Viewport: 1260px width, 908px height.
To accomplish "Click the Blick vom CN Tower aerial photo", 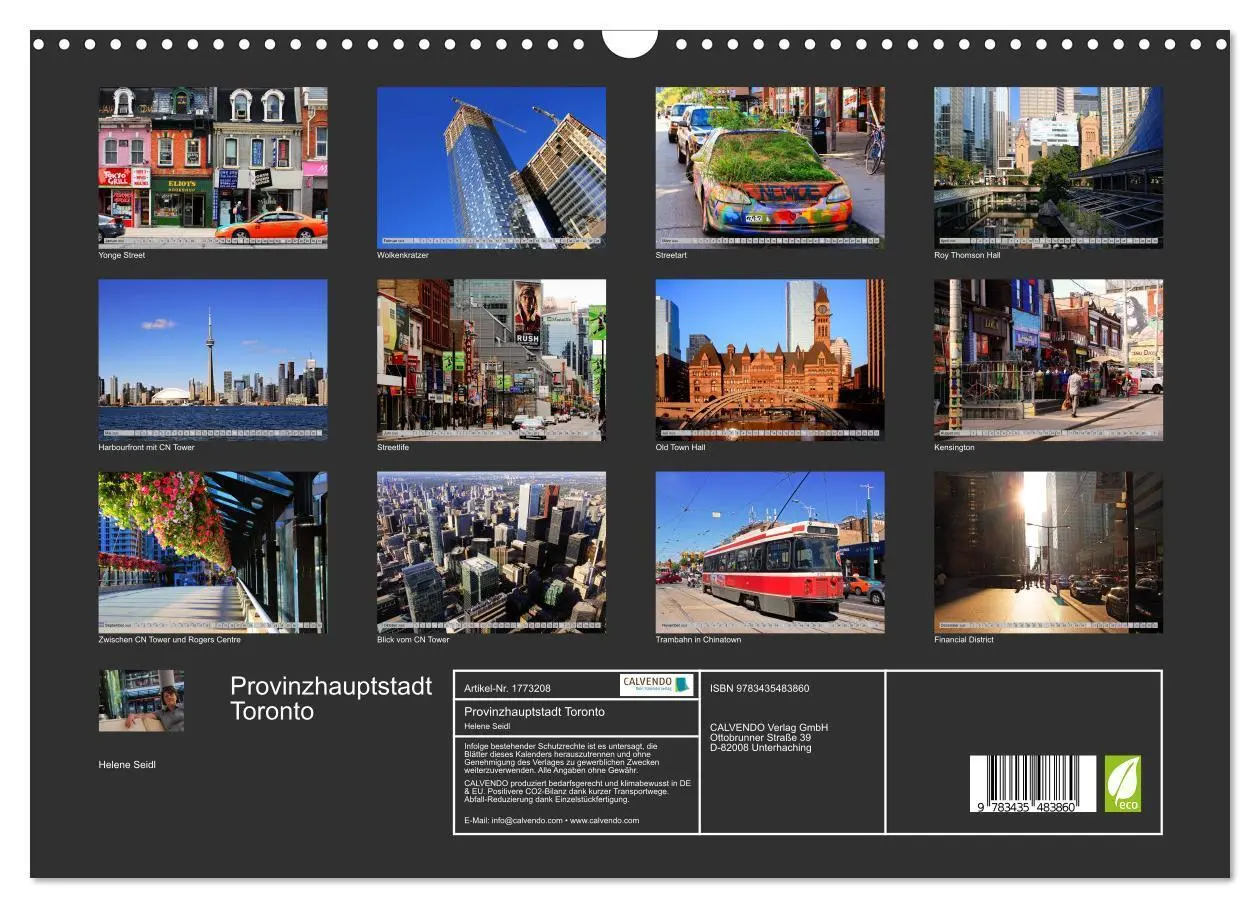I will coord(491,552).
